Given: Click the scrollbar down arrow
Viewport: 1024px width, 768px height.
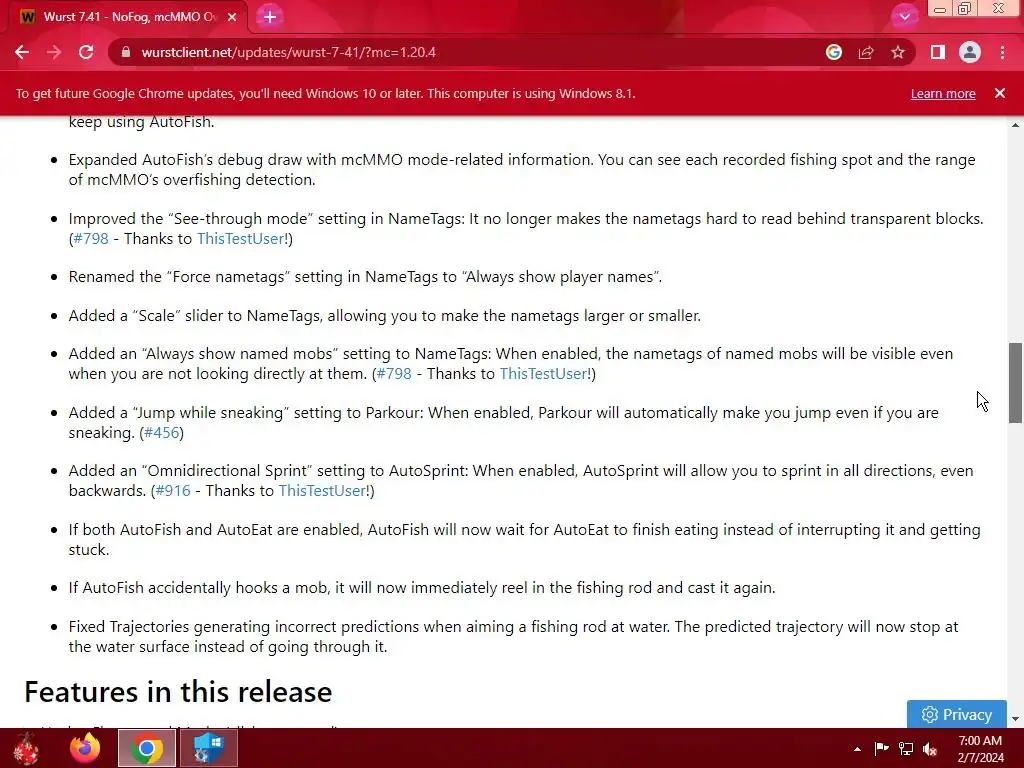Looking at the screenshot, I should coord(1015,719).
